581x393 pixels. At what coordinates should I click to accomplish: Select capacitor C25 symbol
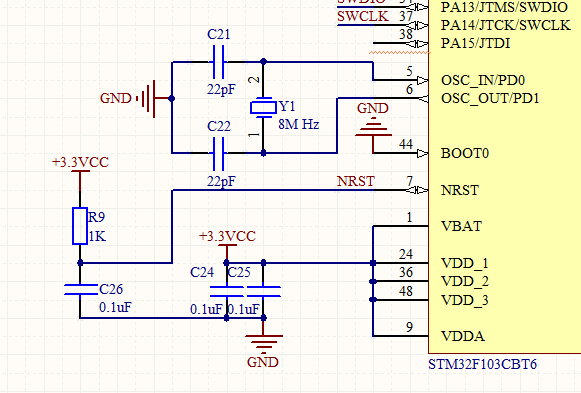263,292
